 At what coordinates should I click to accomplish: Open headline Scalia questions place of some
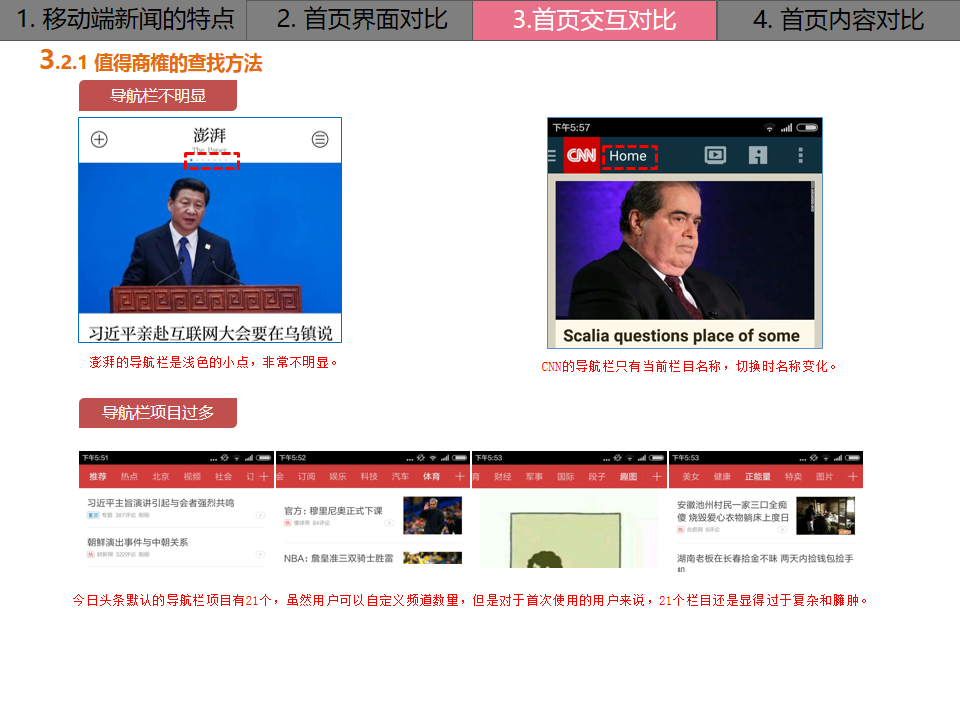pos(681,336)
